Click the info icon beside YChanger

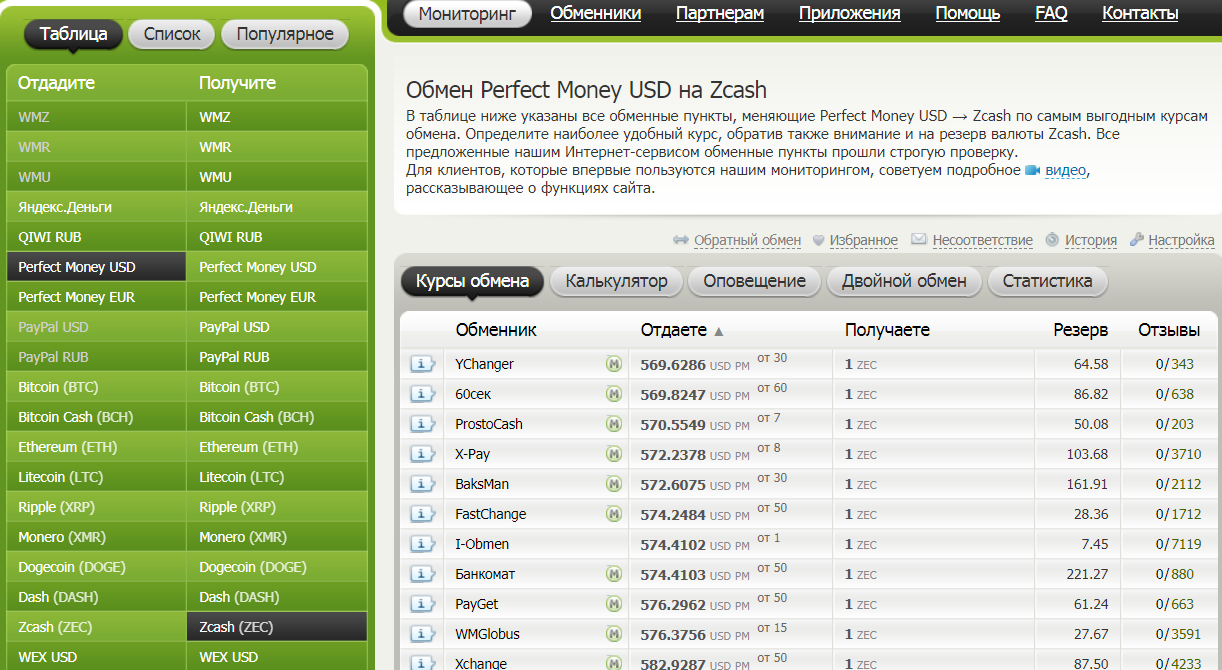pos(422,364)
